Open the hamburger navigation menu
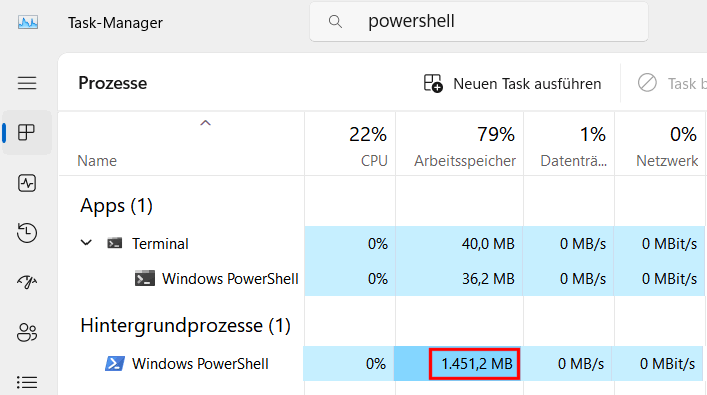 pos(27,83)
